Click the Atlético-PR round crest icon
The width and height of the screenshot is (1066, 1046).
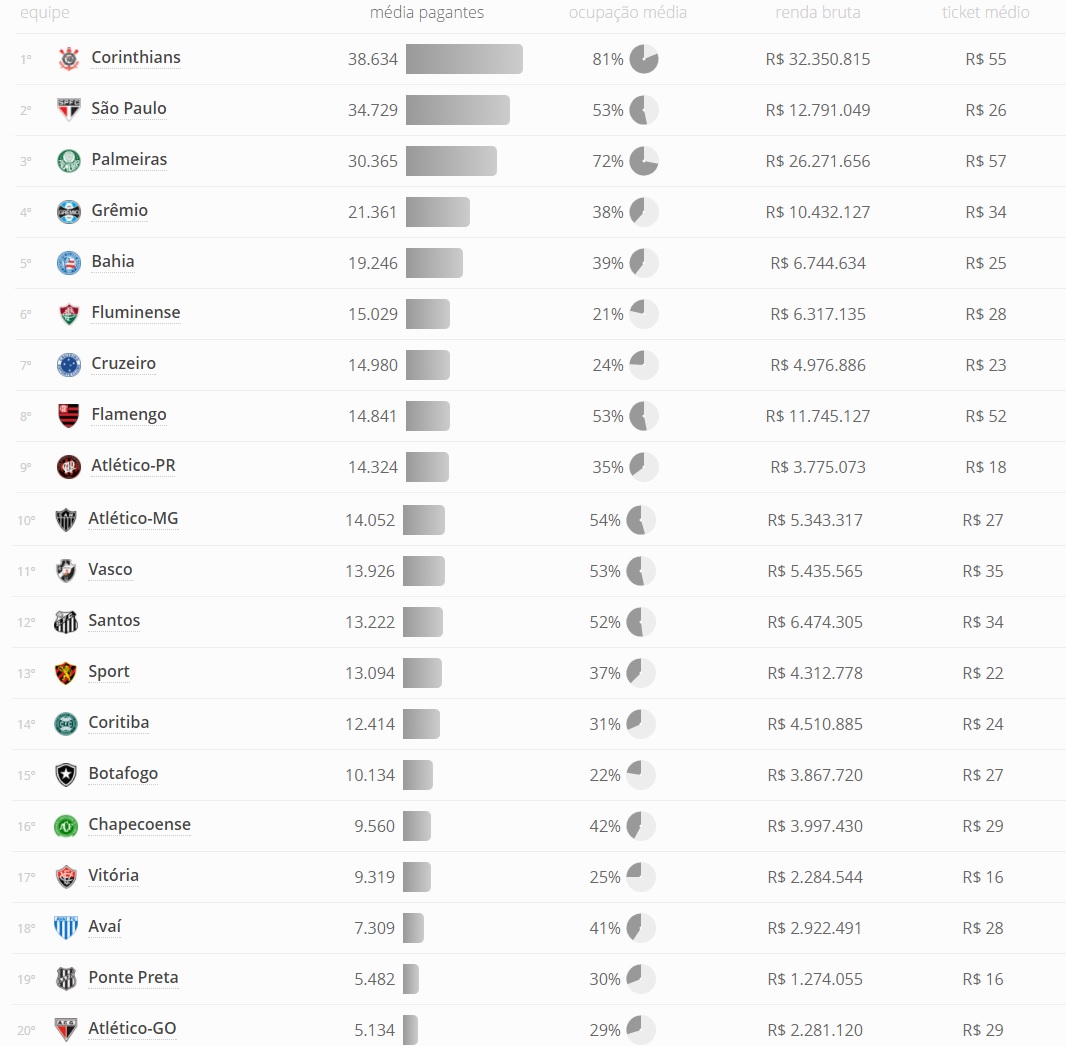[69, 467]
